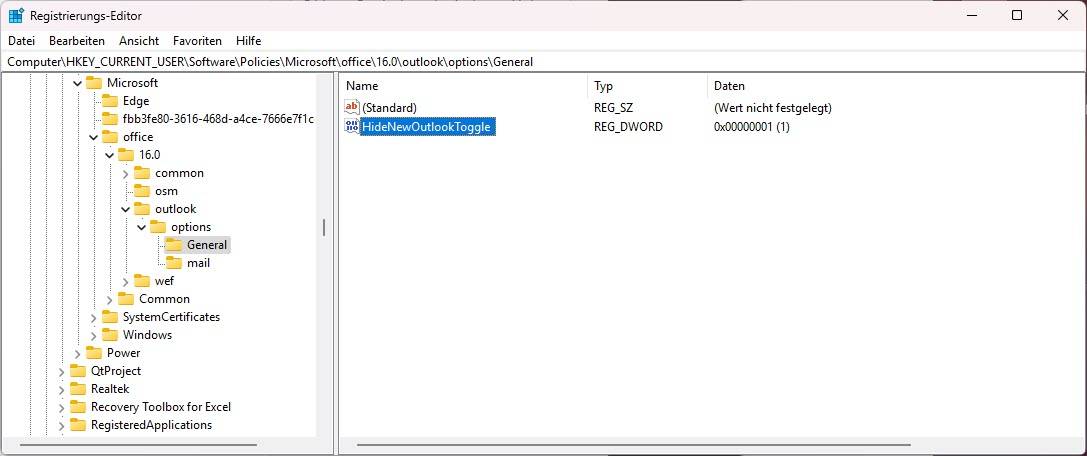Expand the common key under 16.0
The width and height of the screenshot is (1087, 456).
126,173
